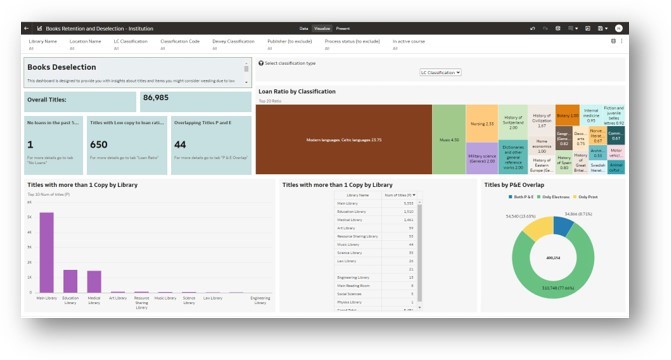This screenshot has height=360, width=671.
Task: Click the Medical Library bar in the chart
Action: tap(94, 282)
